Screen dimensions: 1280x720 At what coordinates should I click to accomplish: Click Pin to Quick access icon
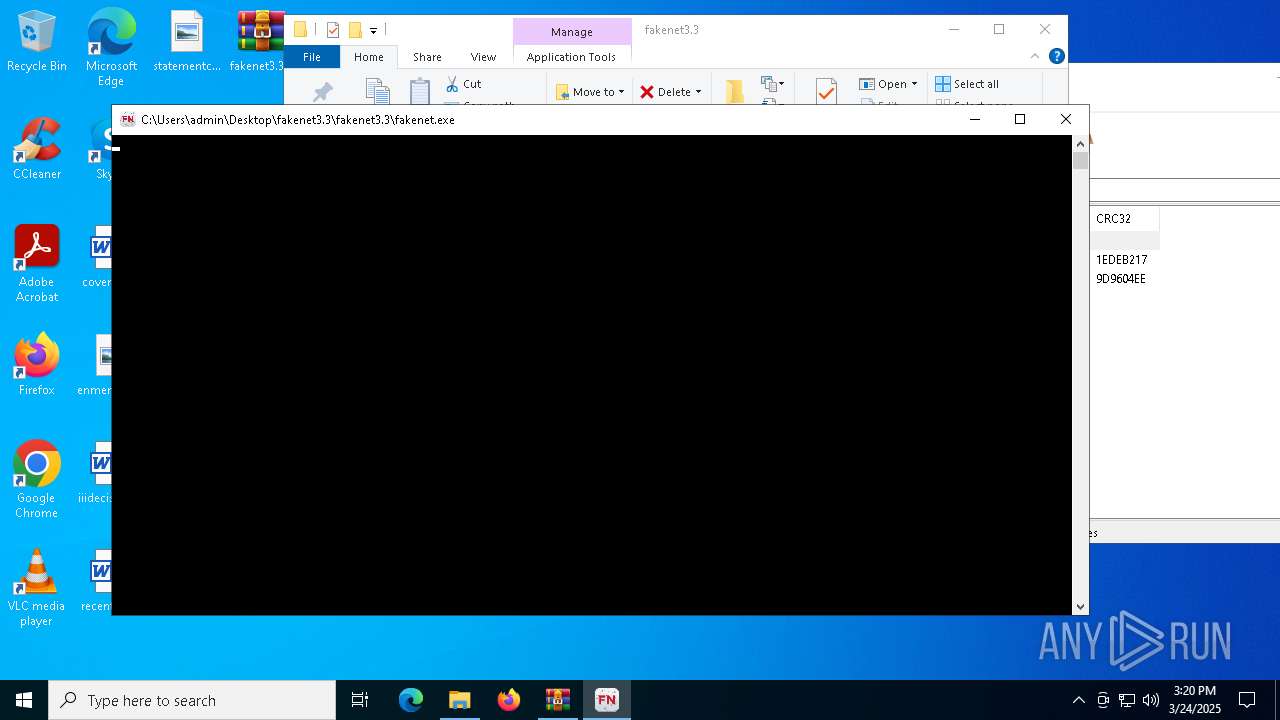click(322, 93)
